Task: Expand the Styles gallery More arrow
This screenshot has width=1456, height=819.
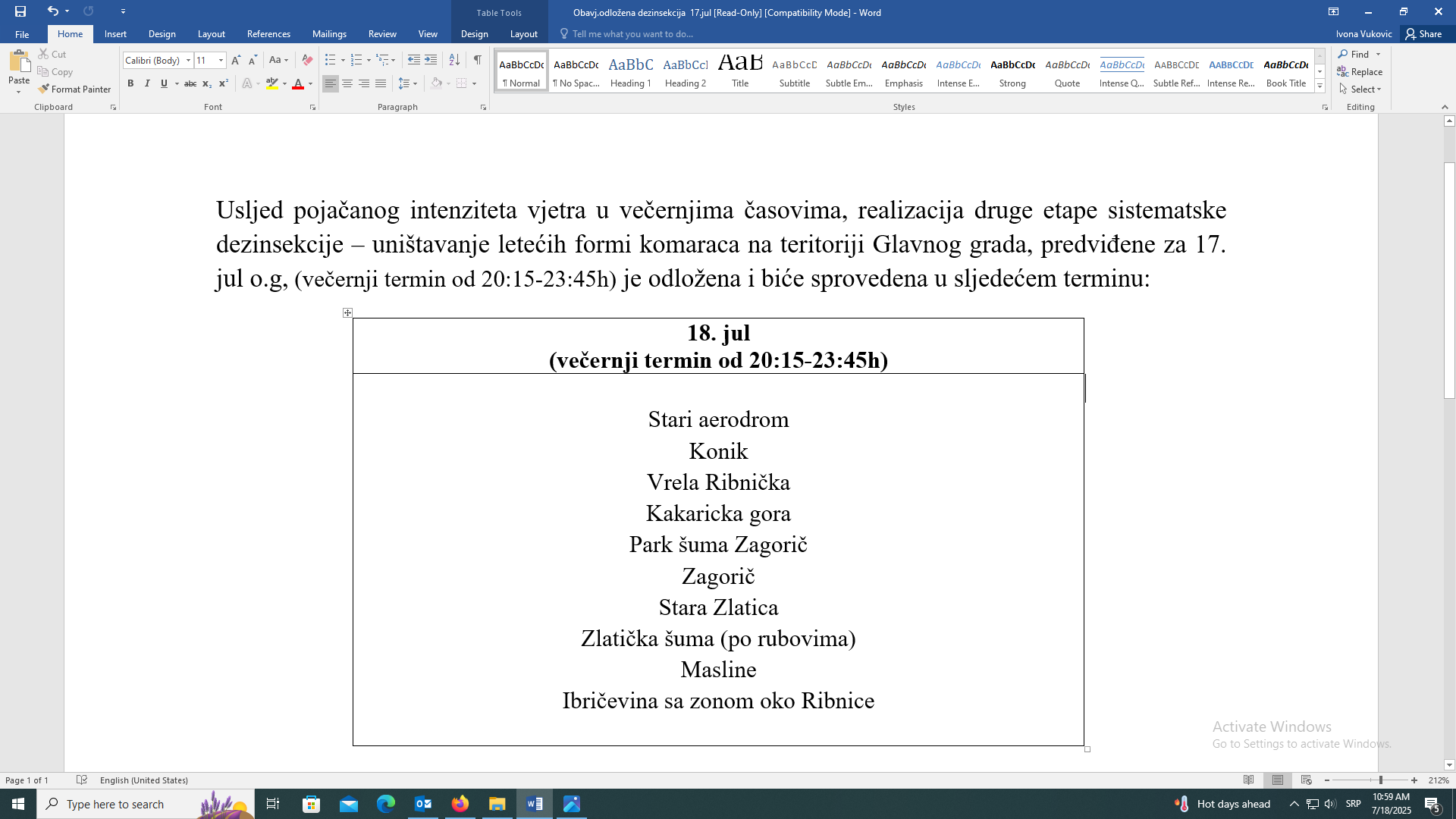Action: click(x=1319, y=86)
